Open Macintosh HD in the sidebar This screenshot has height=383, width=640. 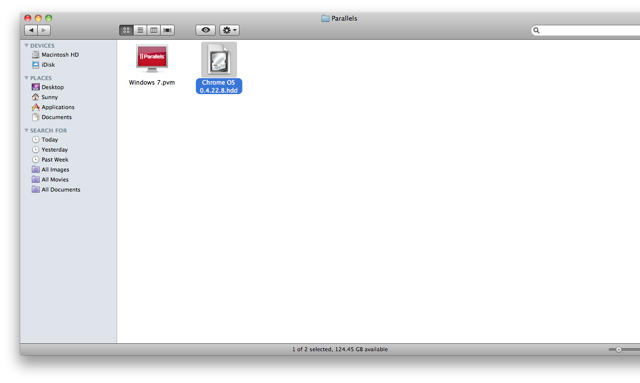[56, 55]
